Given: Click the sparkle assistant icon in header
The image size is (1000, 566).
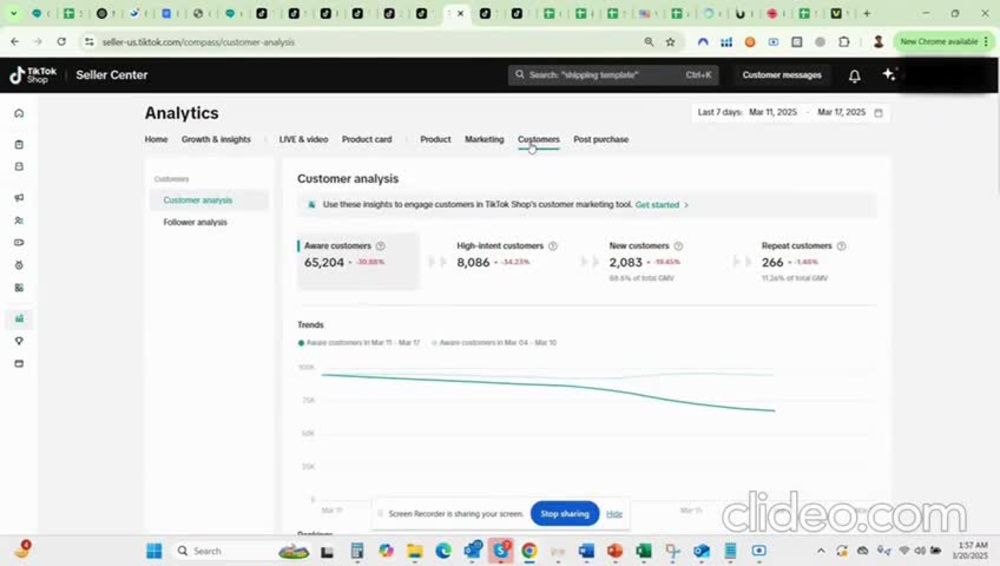Looking at the screenshot, I should pyautogui.click(x=889, y=75).
